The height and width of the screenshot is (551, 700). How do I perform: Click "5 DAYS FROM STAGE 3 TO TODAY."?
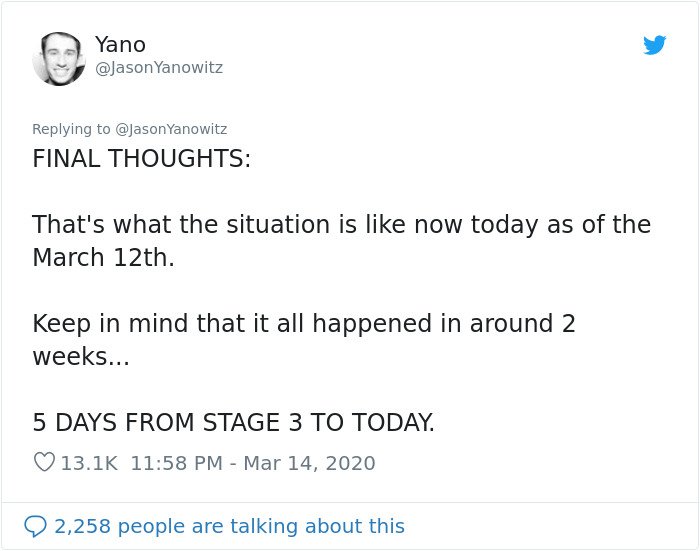[x=233, y=422]
